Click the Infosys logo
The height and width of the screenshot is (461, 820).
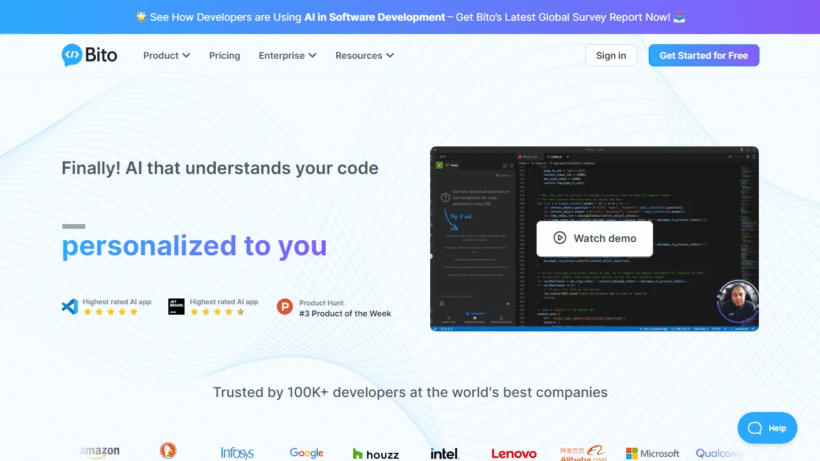[x=237, y=453]
